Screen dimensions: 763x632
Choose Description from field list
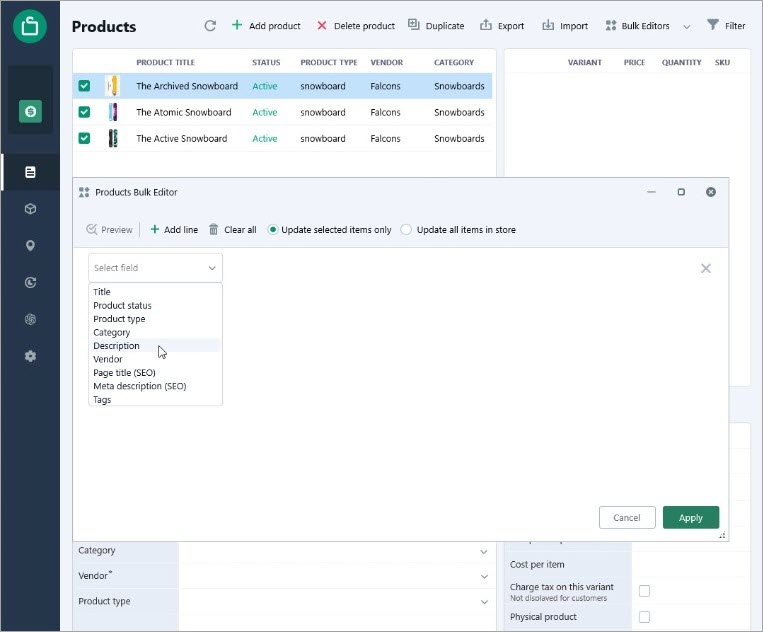tap(116, 346)
